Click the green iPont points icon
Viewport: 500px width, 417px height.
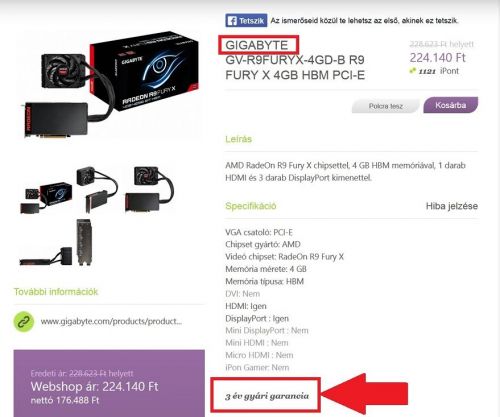[413, 71]
